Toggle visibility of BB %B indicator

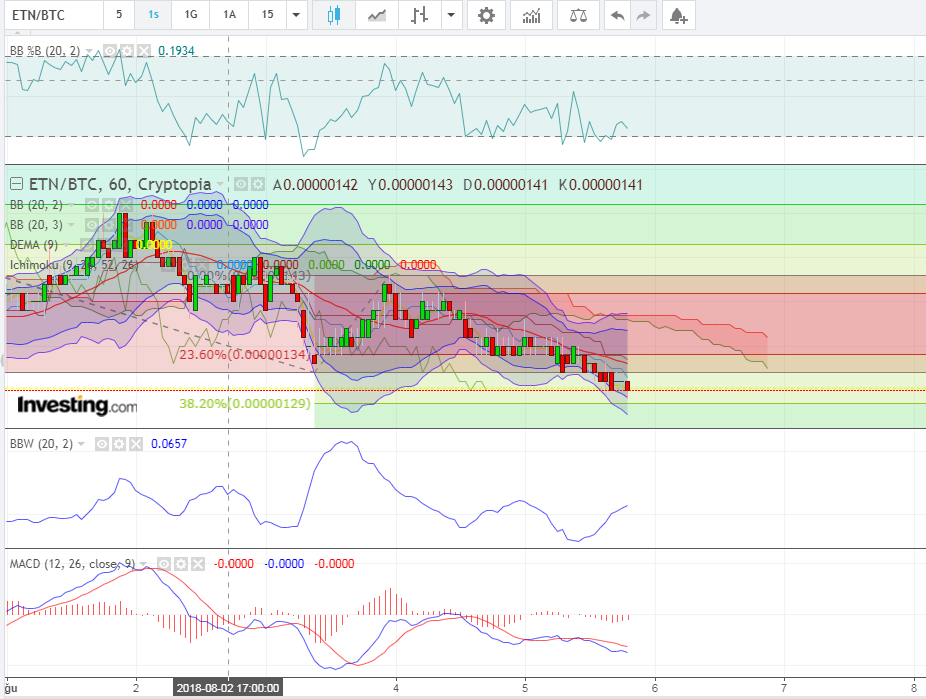pos(109,51)
